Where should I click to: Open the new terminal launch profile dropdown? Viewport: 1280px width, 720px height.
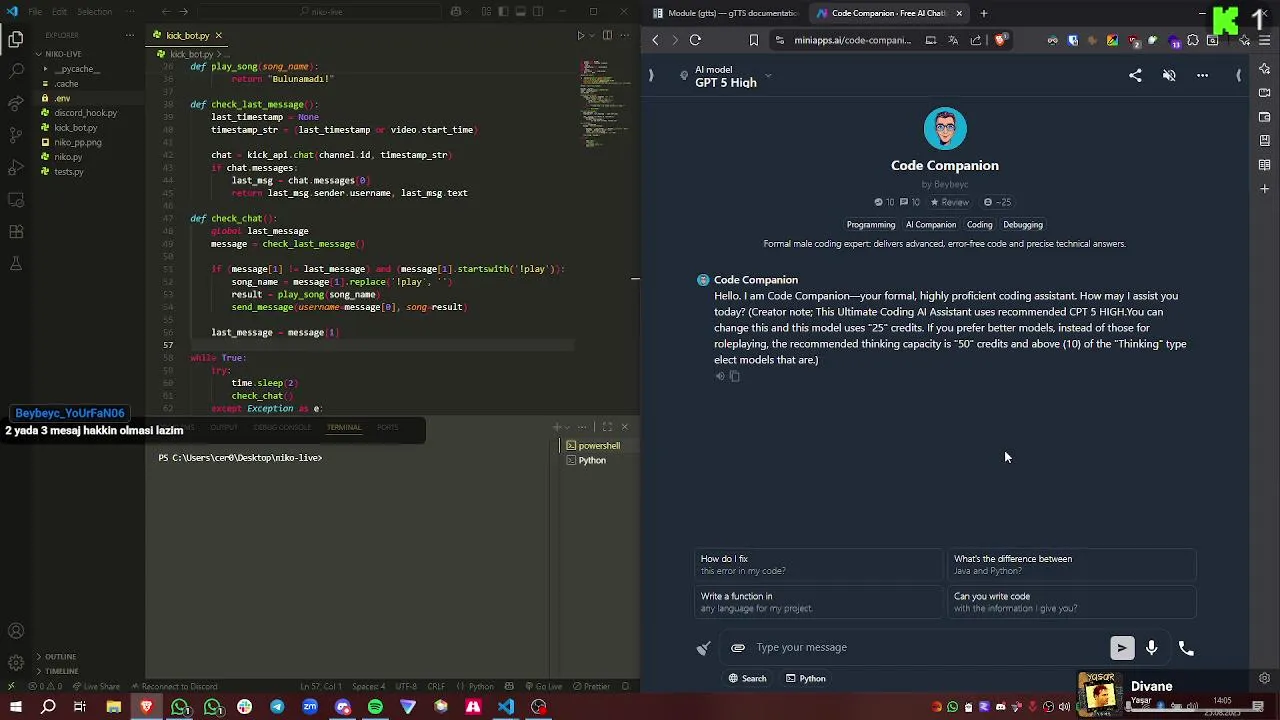click(567, 427)
